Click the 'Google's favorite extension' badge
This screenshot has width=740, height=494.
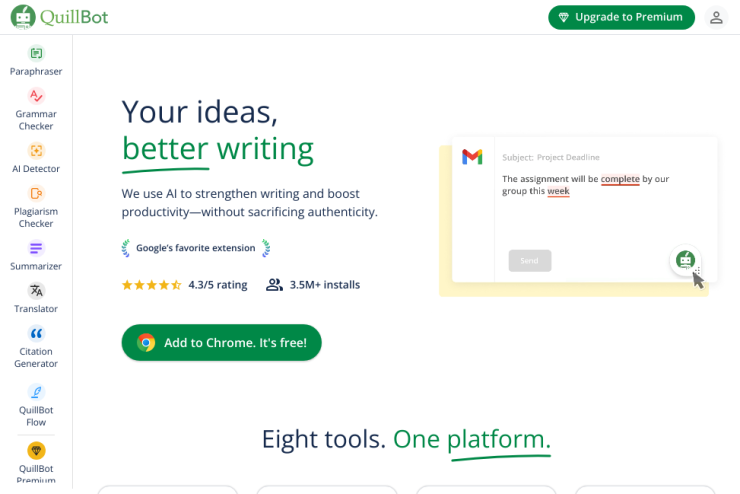point(195,248)
